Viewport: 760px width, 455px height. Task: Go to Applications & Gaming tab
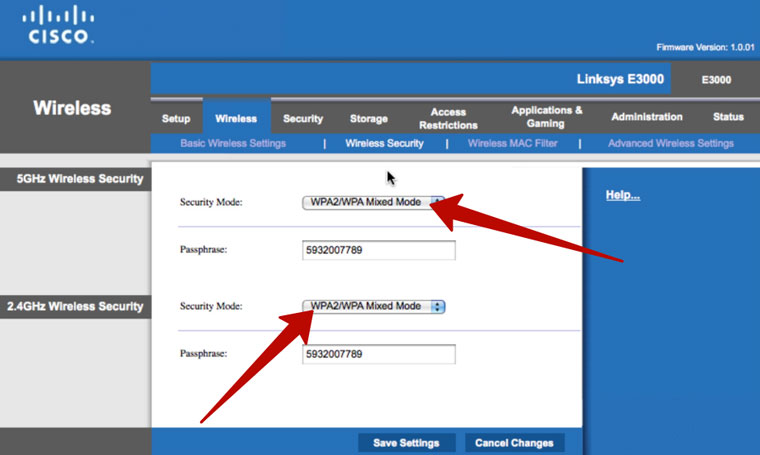point(546,117)
